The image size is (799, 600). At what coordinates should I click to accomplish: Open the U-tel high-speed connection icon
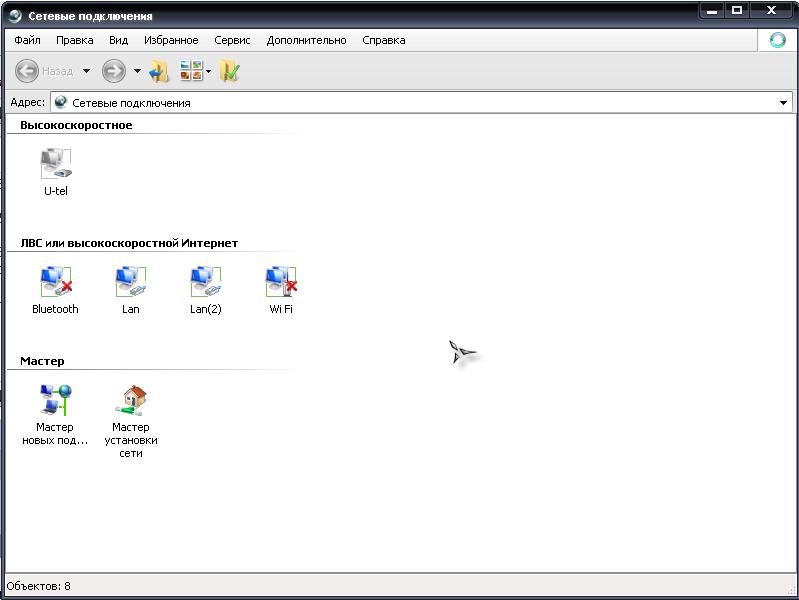[56, 163]
